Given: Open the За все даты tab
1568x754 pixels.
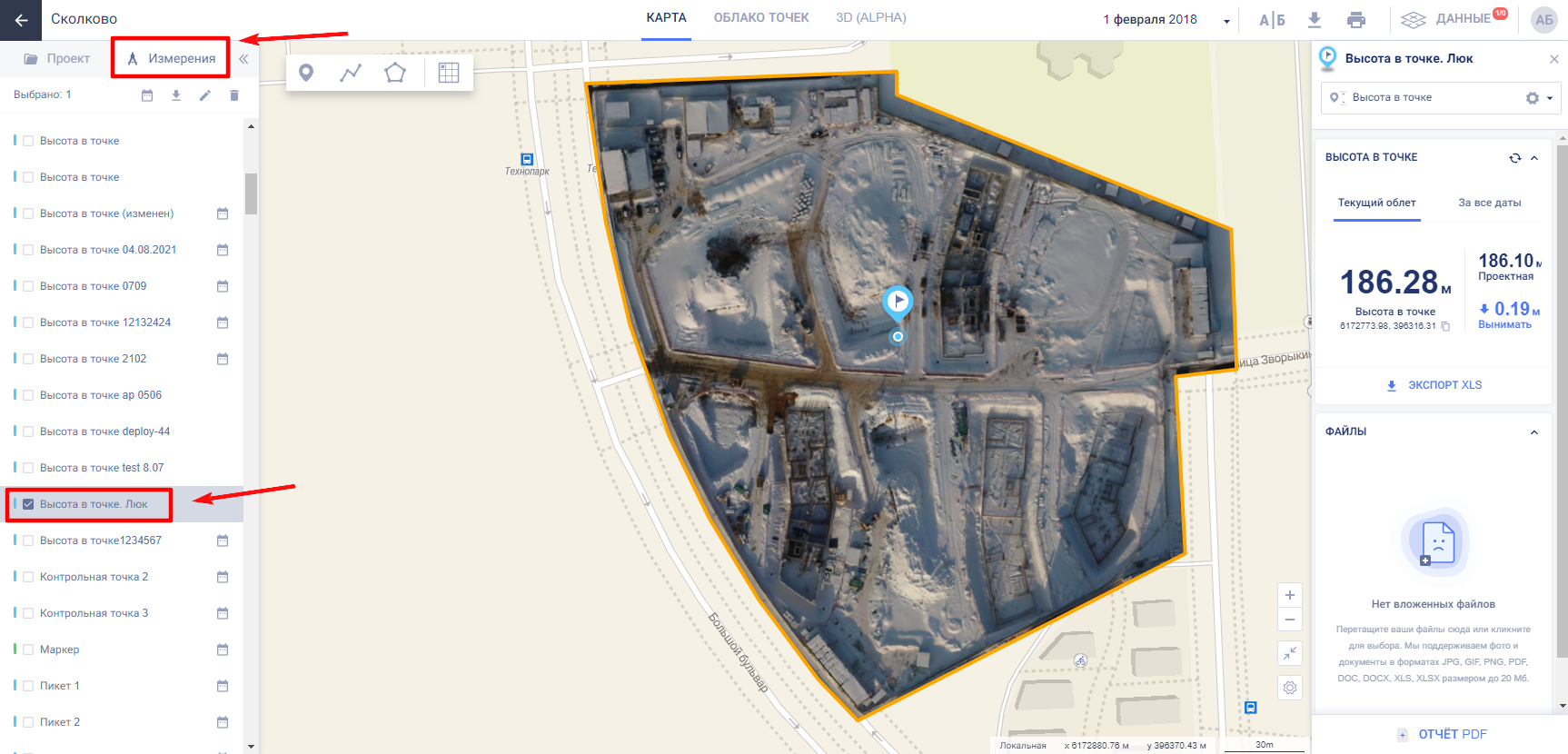Looking at the screenshot, I should pos(1489,203).
